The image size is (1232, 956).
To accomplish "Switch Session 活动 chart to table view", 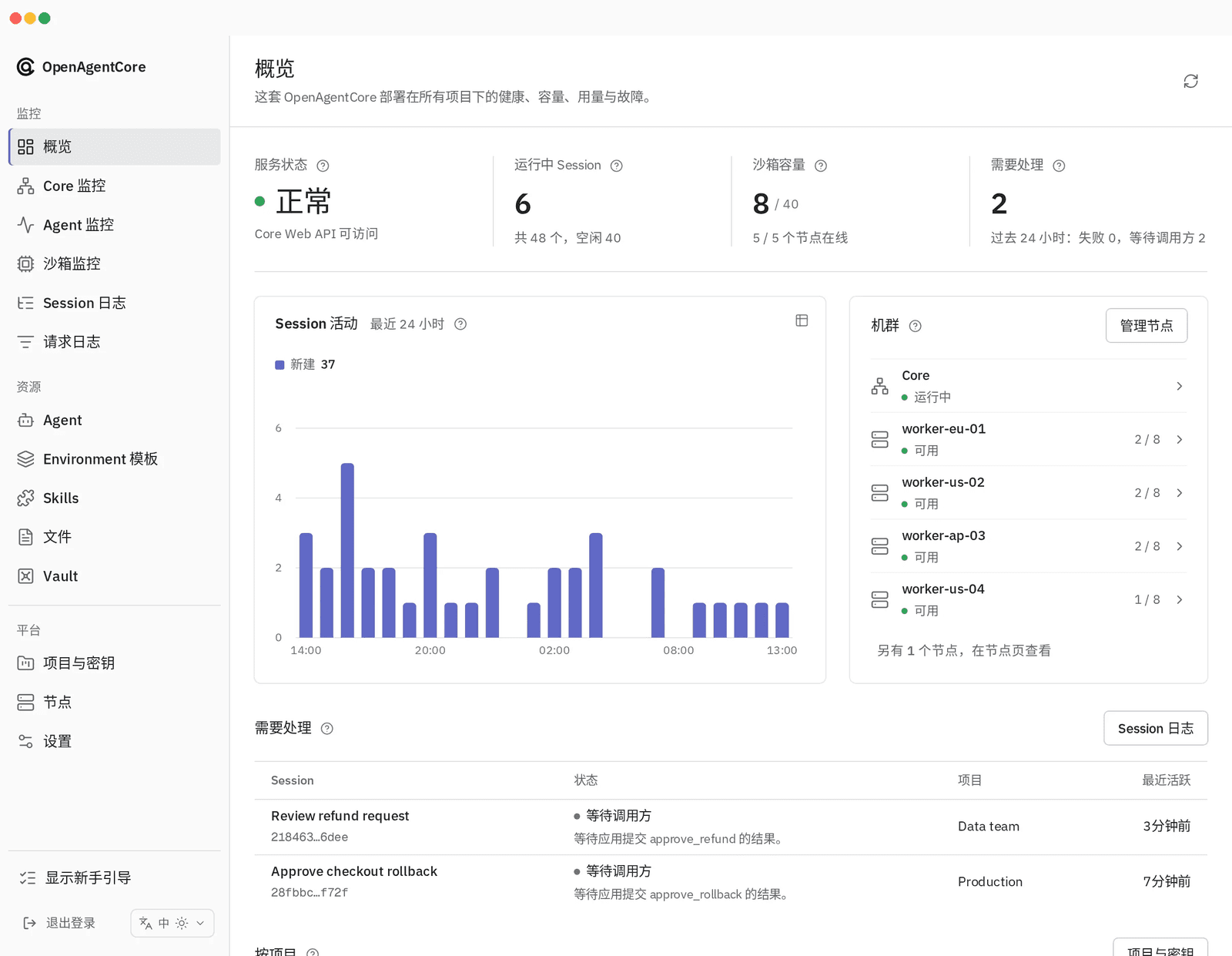I will (802, 320).
